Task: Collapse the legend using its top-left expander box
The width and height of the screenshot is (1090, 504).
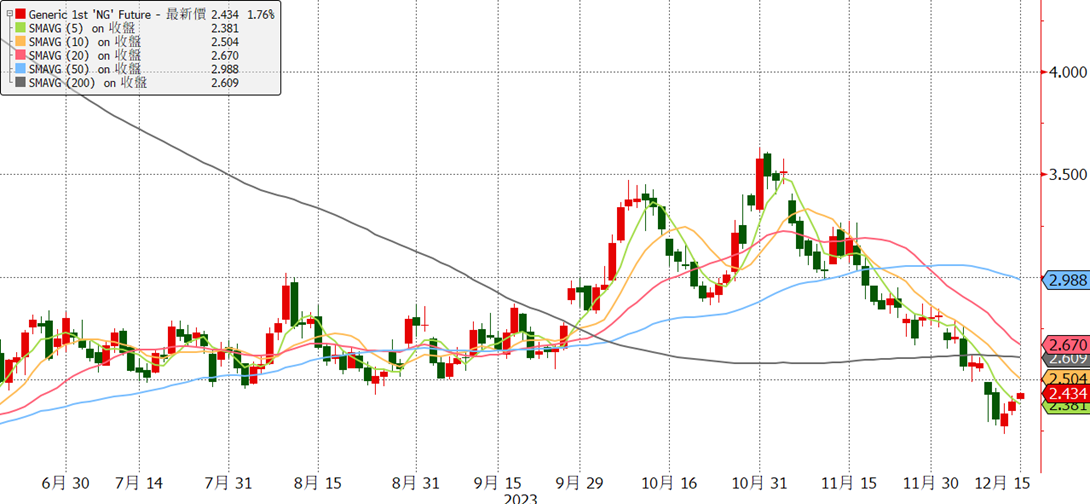Action: point(8,13)
